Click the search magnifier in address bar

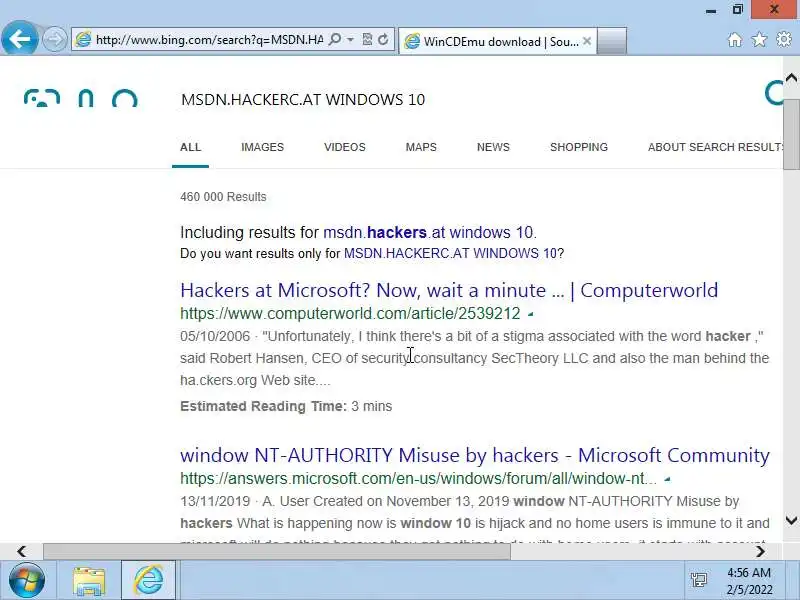pyautogui.click(x=335, y=39)
